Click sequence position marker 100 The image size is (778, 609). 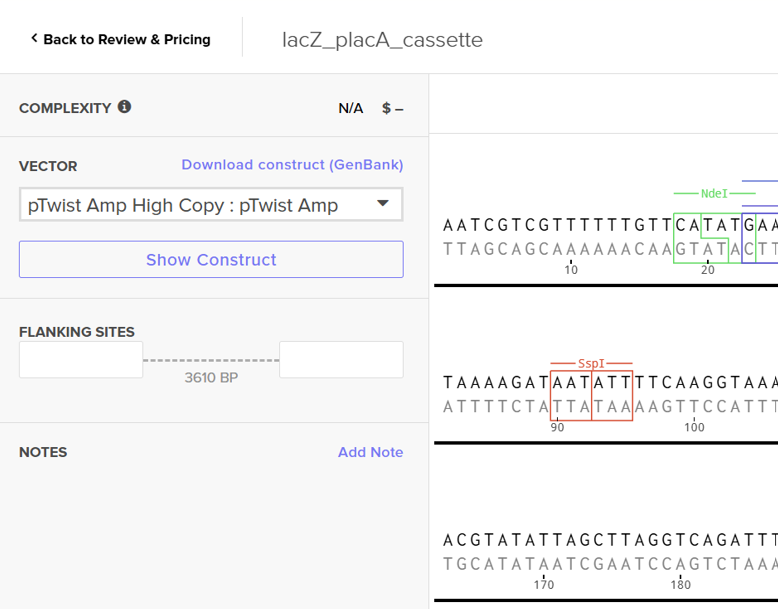[694, 428]
